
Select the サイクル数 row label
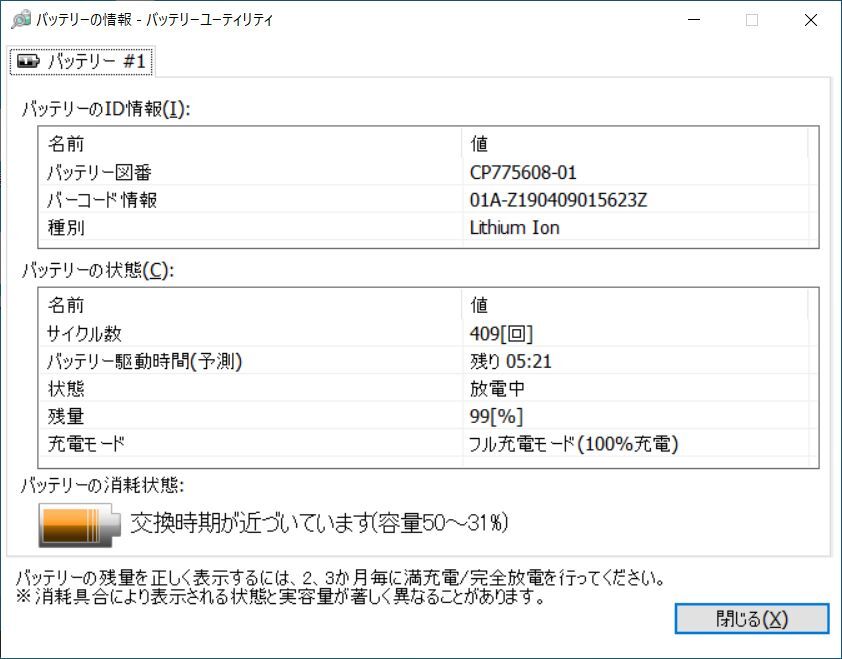(84, 334)
